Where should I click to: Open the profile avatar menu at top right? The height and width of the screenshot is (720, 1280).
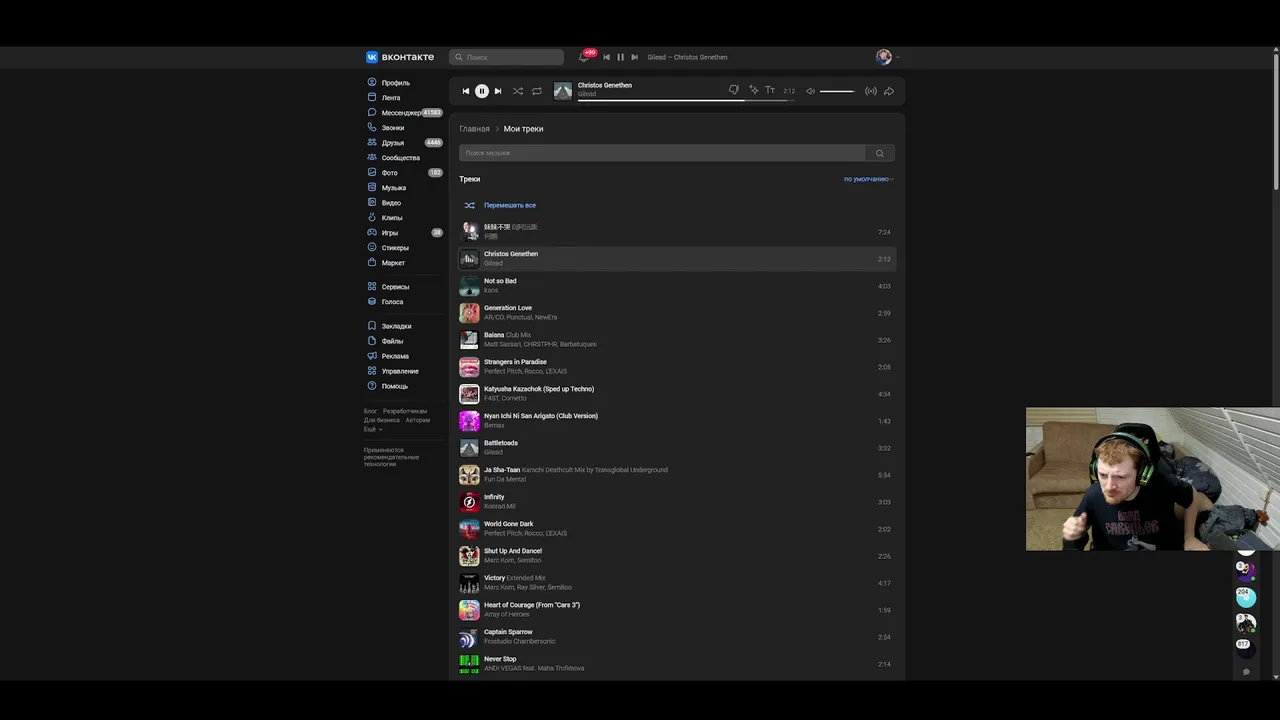tap(887, 57)
